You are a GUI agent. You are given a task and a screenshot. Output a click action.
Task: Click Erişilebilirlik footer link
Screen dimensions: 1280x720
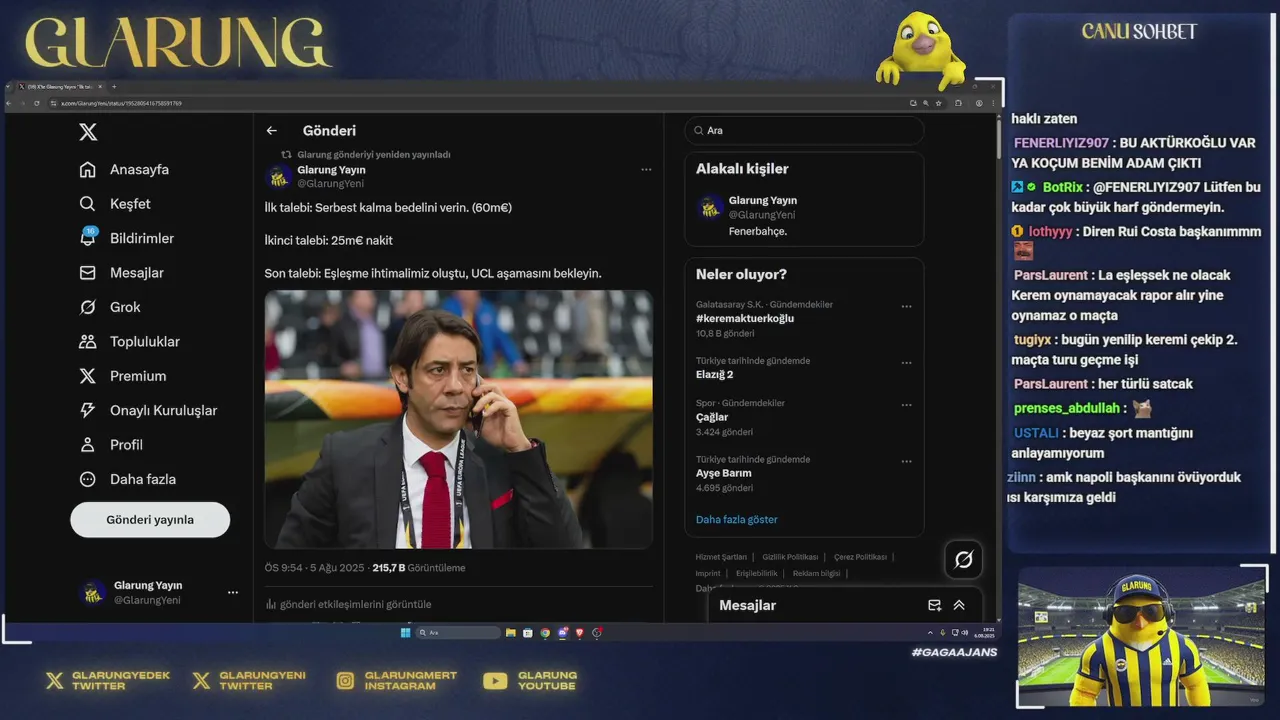(757, 573)
